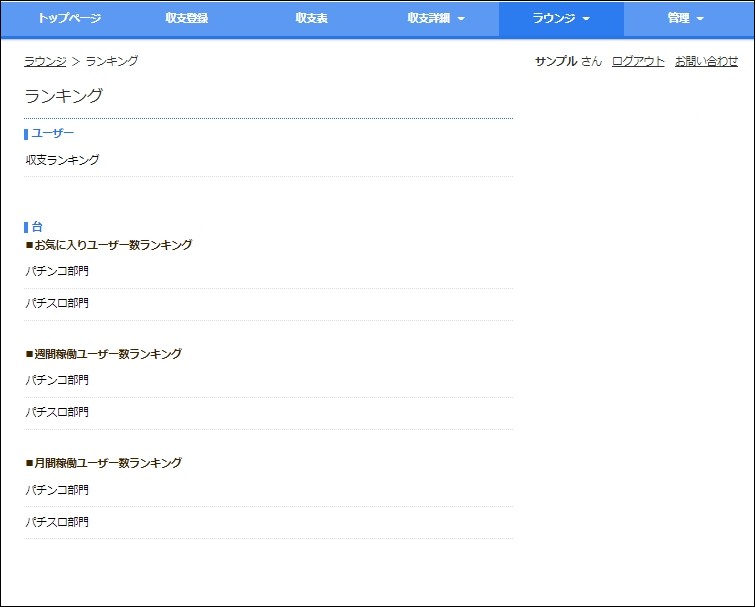Click the 週間稼働ユーザー数ランキング subheading
Image resolution: width=755 pixels, height=607 pixels.
[x=104, y=354]
